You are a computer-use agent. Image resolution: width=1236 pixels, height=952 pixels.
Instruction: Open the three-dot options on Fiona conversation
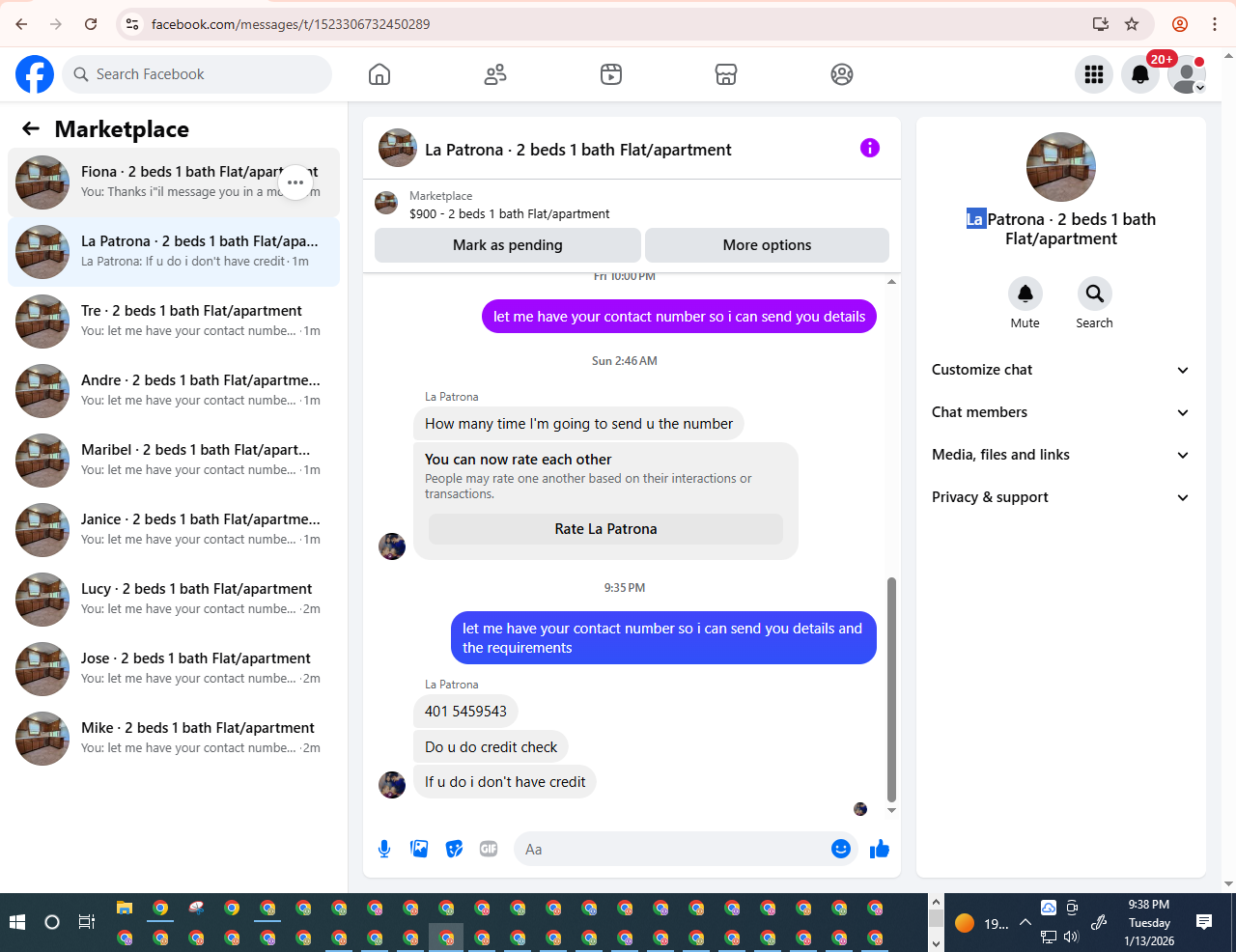(295, 182)
